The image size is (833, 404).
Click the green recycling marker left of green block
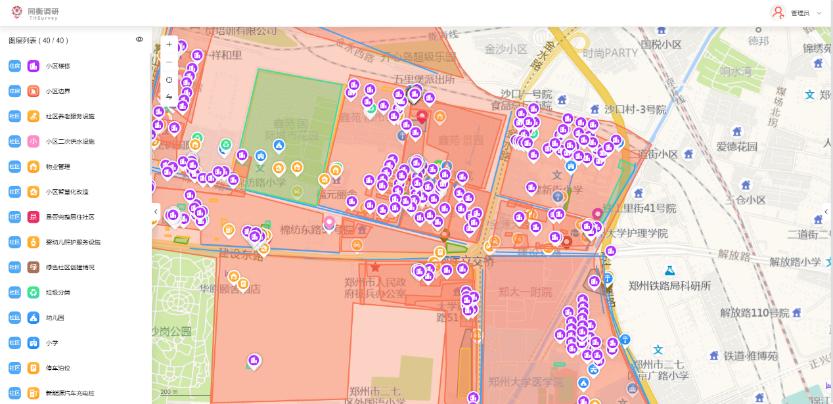click(x=226, y=145)
